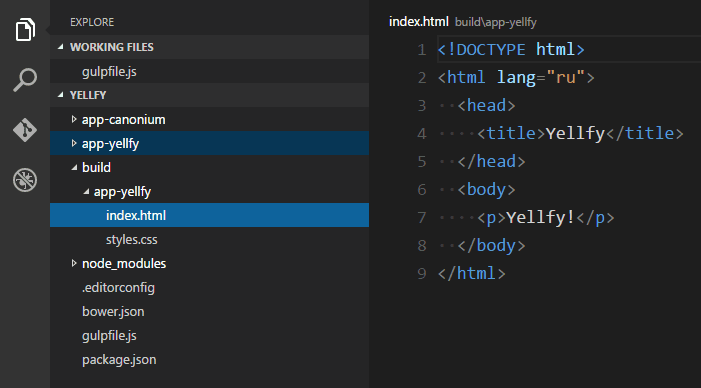Click the Yellfy! paragraph text

541,217
